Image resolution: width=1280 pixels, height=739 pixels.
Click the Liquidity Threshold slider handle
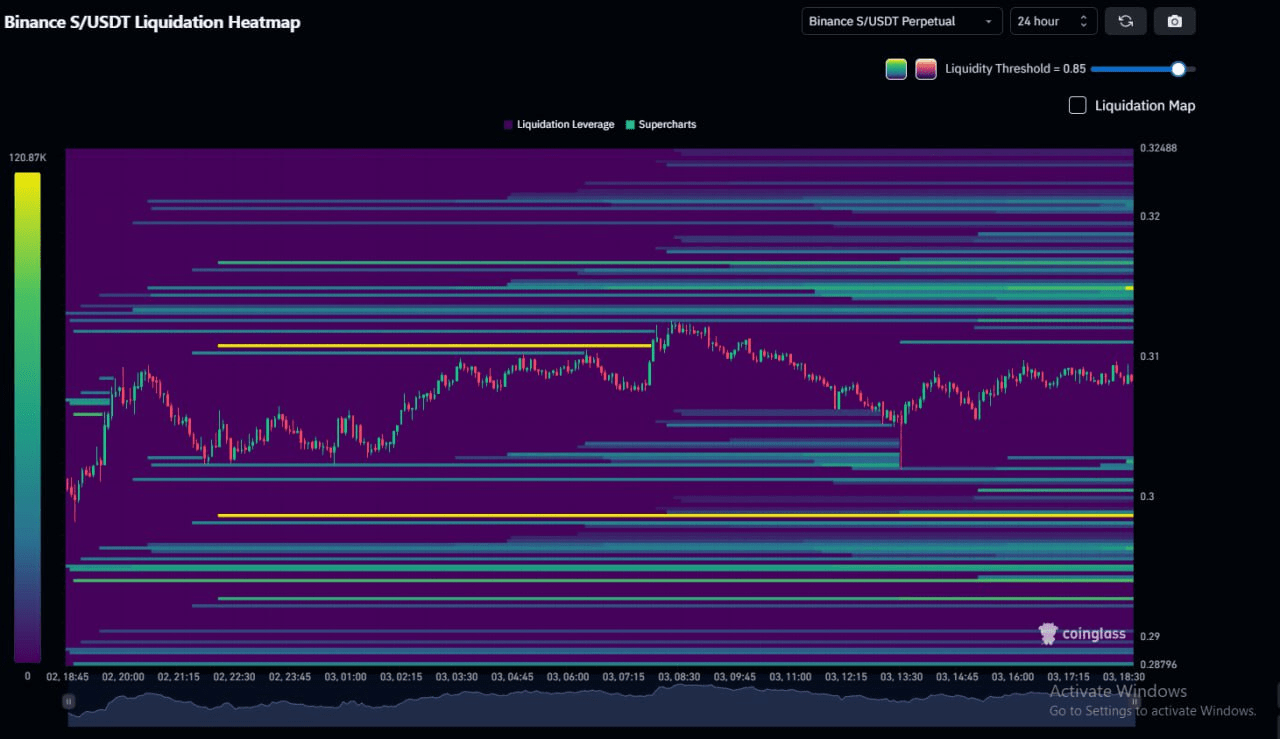tap(1178, 69)
